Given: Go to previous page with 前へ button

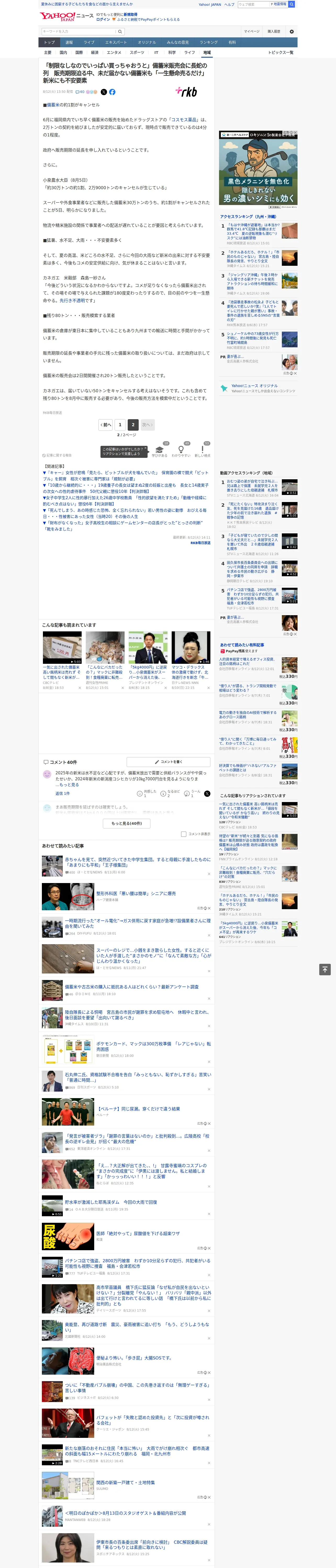Looking at the screenshot, I should (x=105, y=425).
